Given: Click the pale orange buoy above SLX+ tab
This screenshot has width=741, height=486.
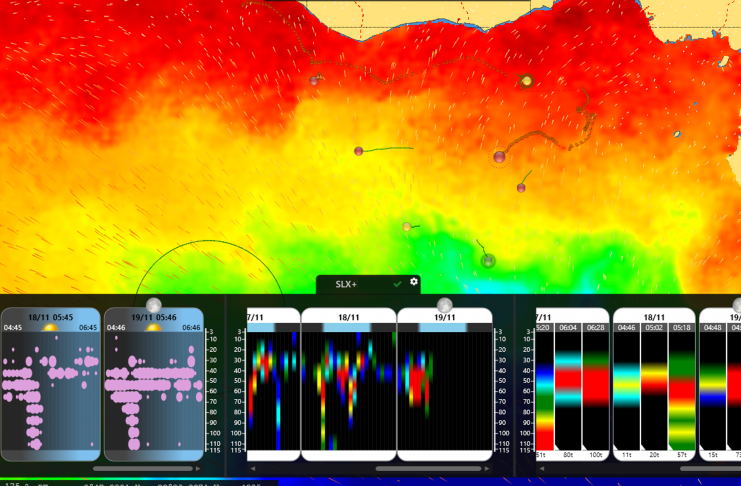Looking at the screenshot, I should [407, 227].
